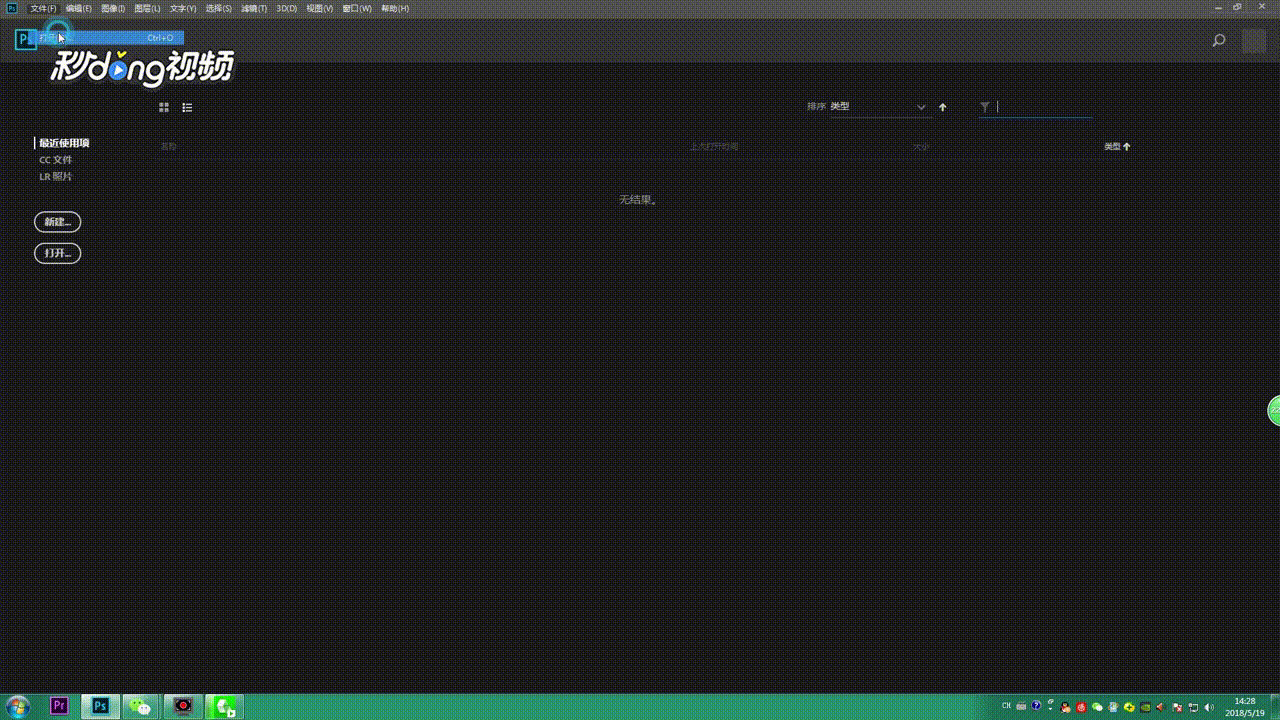Select LR 照片 in the sidebar
The width and height of the screenshot is (1280, 720).
click(56, 177)
